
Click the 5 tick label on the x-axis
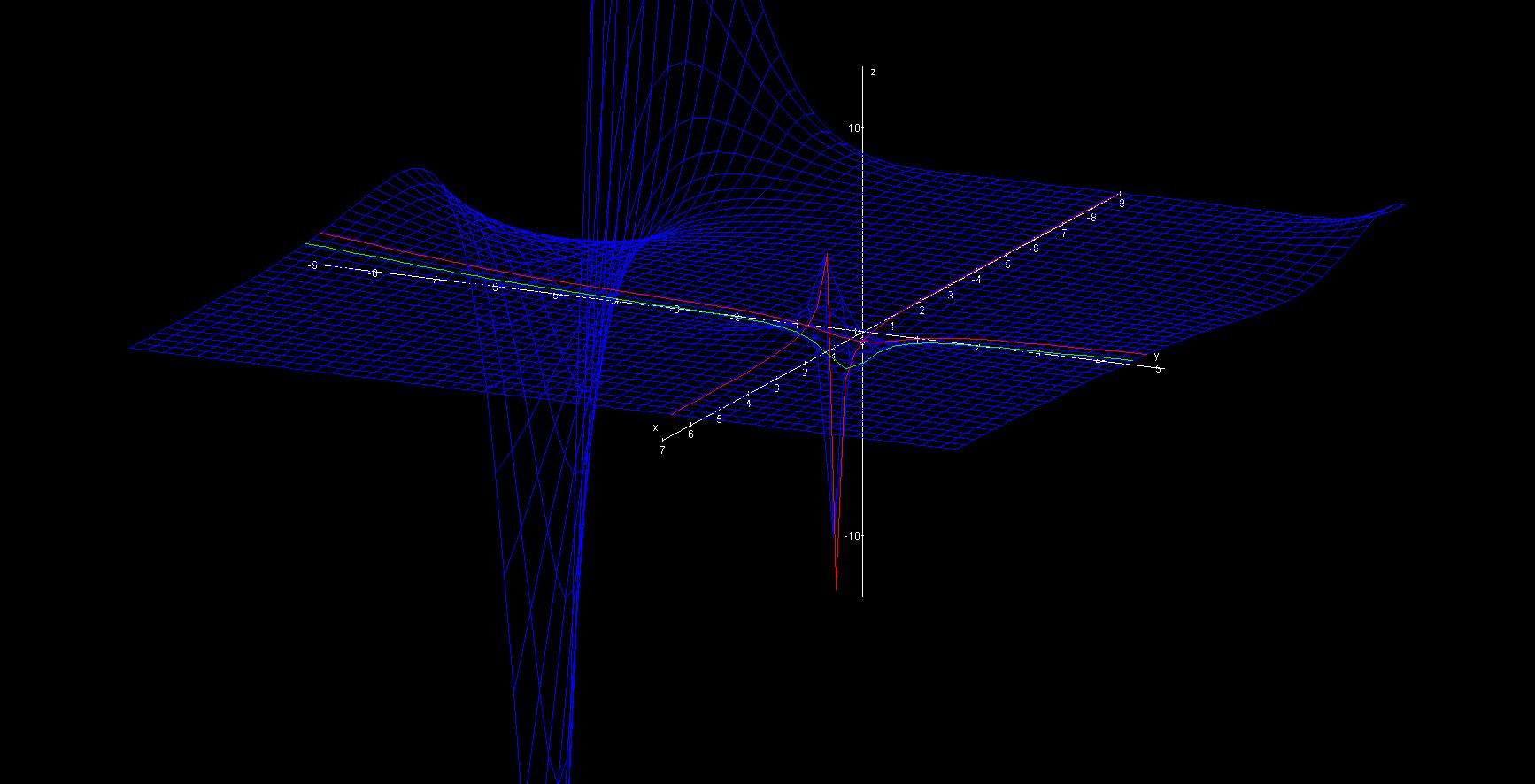click(719, 419)
